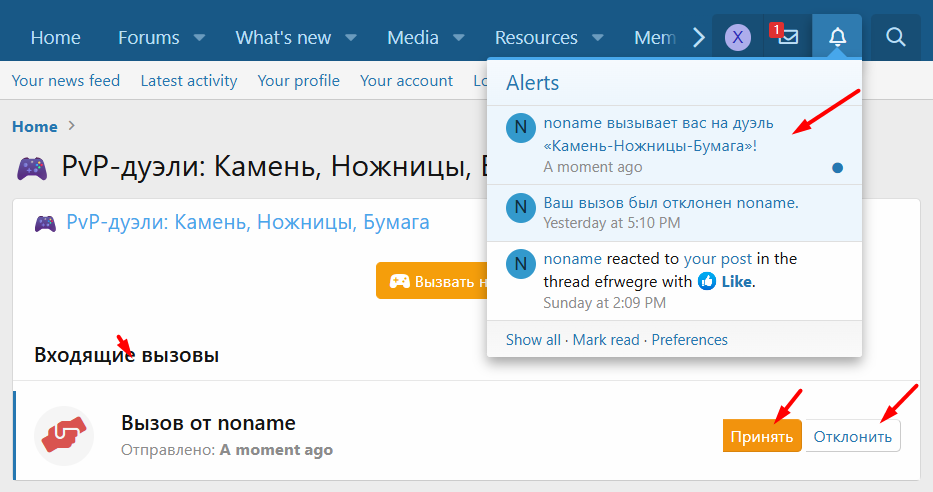The image size is (933, 492).
Task: Expand the Resources dropdown arrow
Action: pyautogui.click(x=598, y=38)
